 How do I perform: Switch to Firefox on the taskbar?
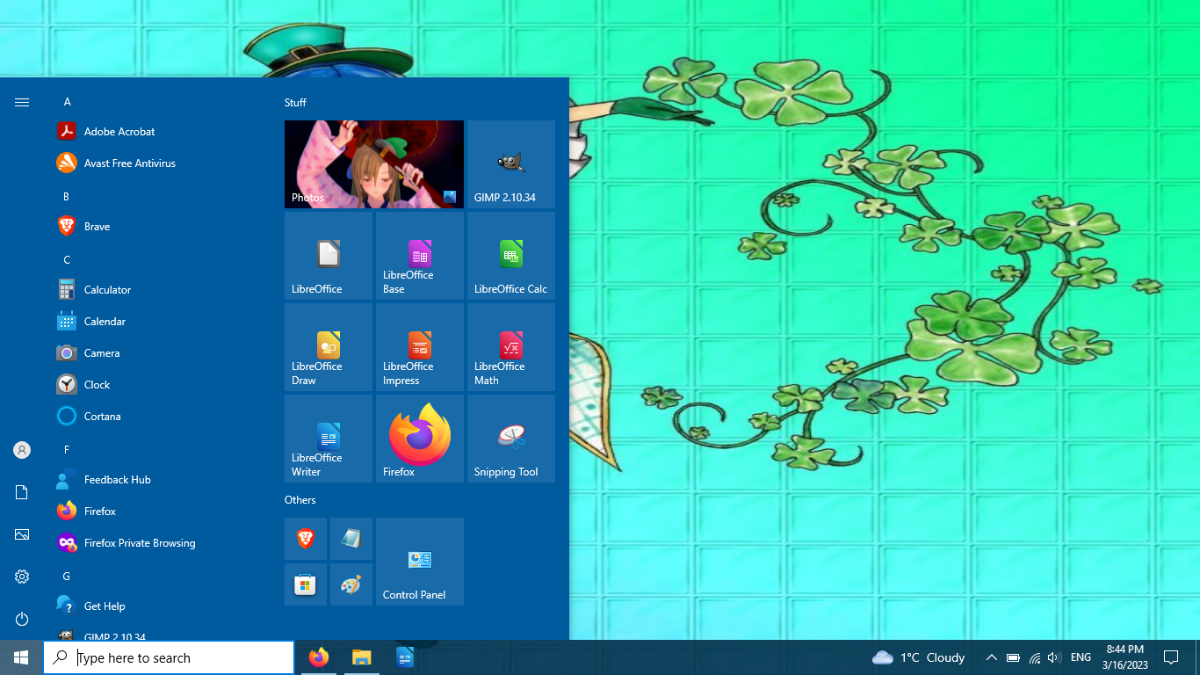(319, 657)
